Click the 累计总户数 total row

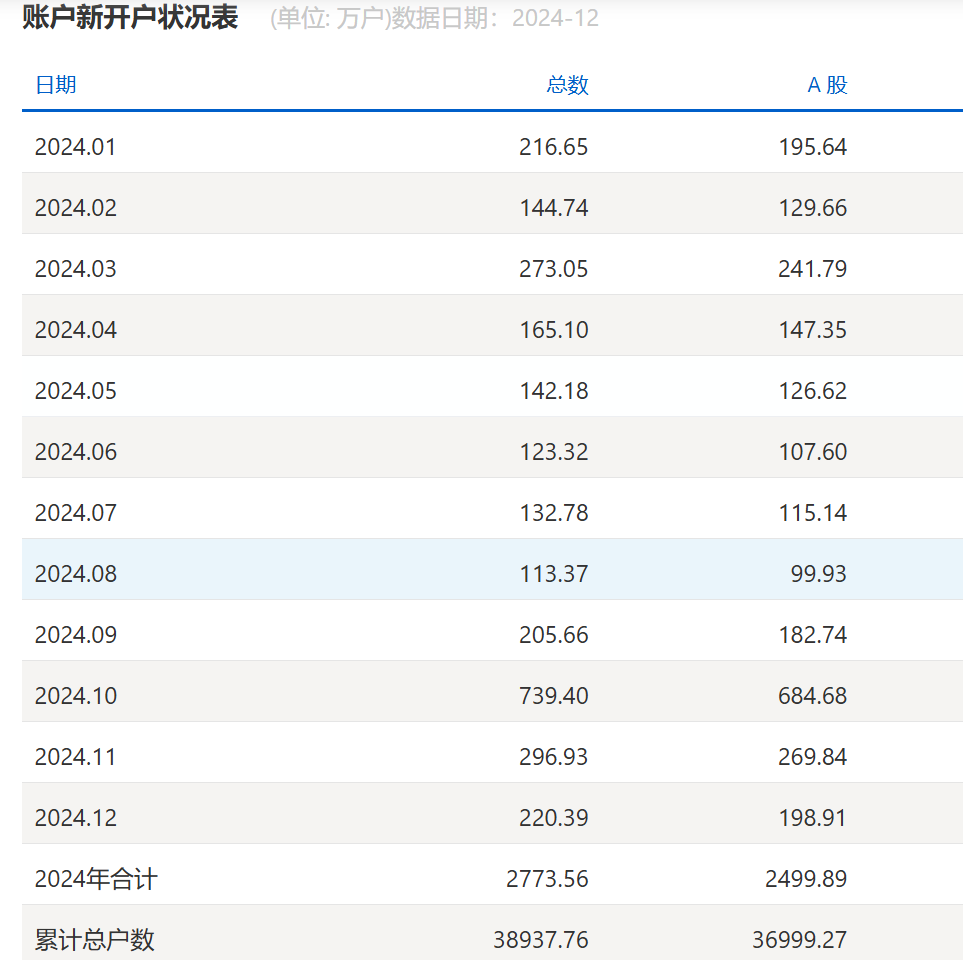click(96, 938)
